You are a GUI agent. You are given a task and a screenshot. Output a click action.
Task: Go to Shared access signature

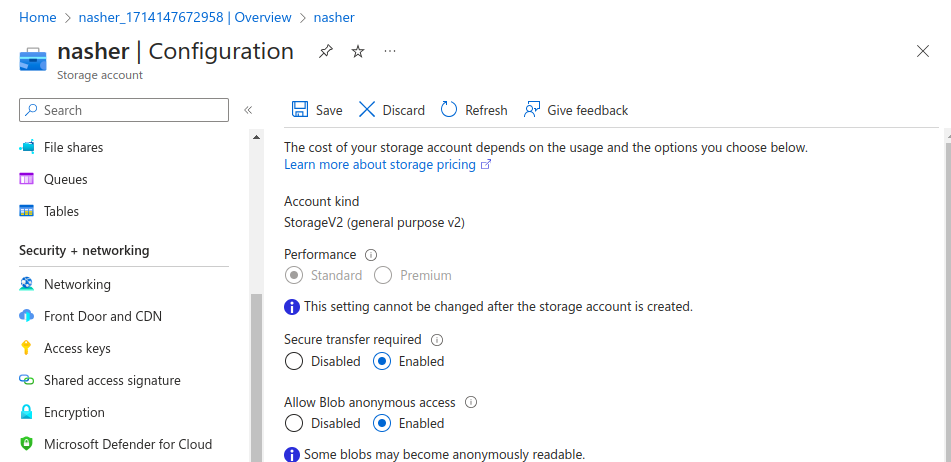point(112,380)
